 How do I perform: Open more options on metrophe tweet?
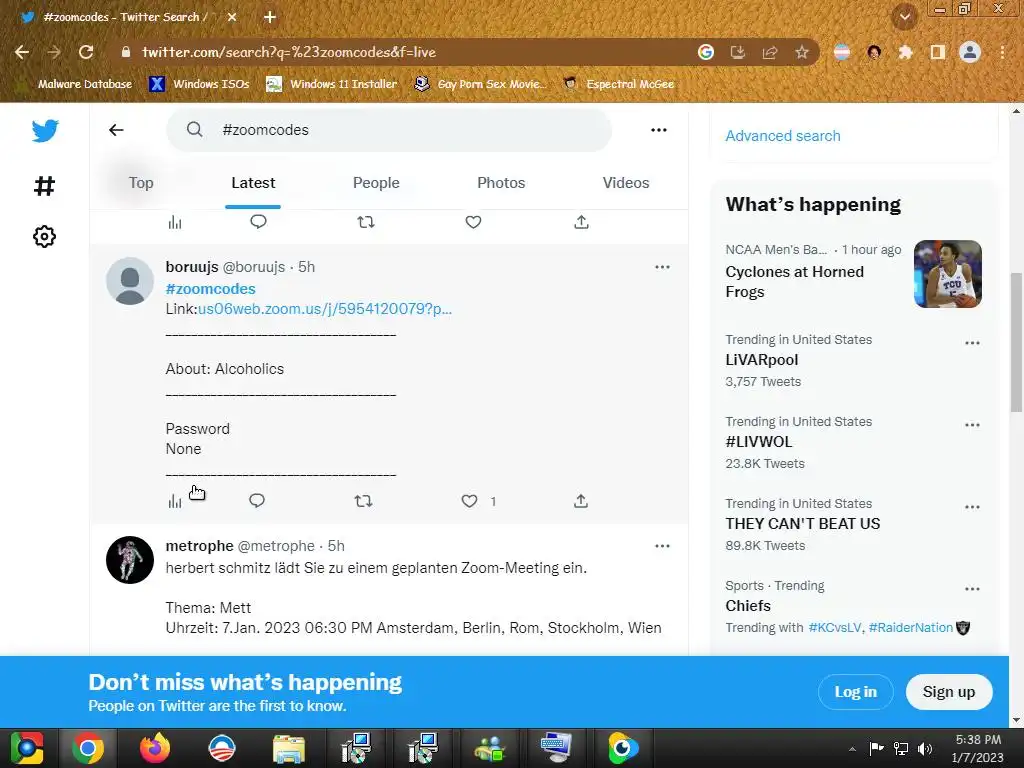[662, 546]
